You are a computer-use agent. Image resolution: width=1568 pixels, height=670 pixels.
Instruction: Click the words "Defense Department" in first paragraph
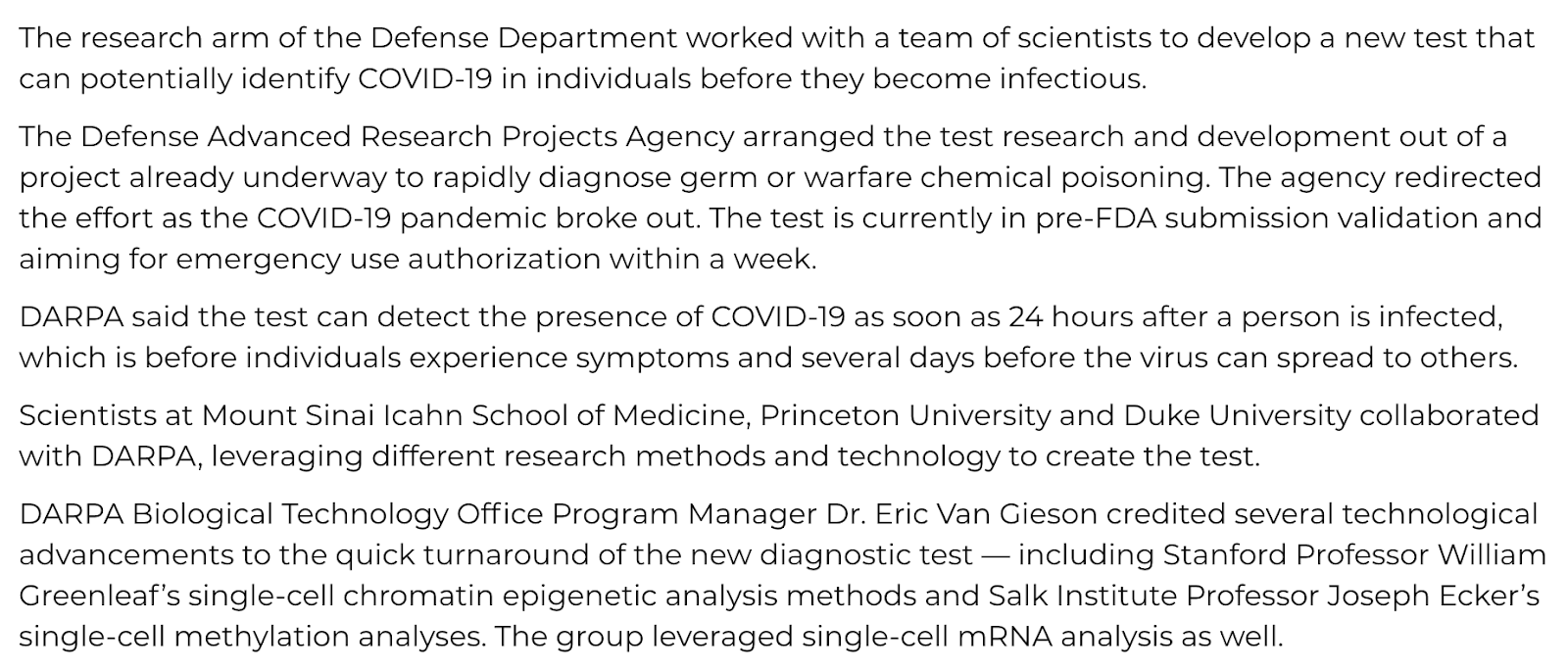pyautogui.click(x=523, y=38)
